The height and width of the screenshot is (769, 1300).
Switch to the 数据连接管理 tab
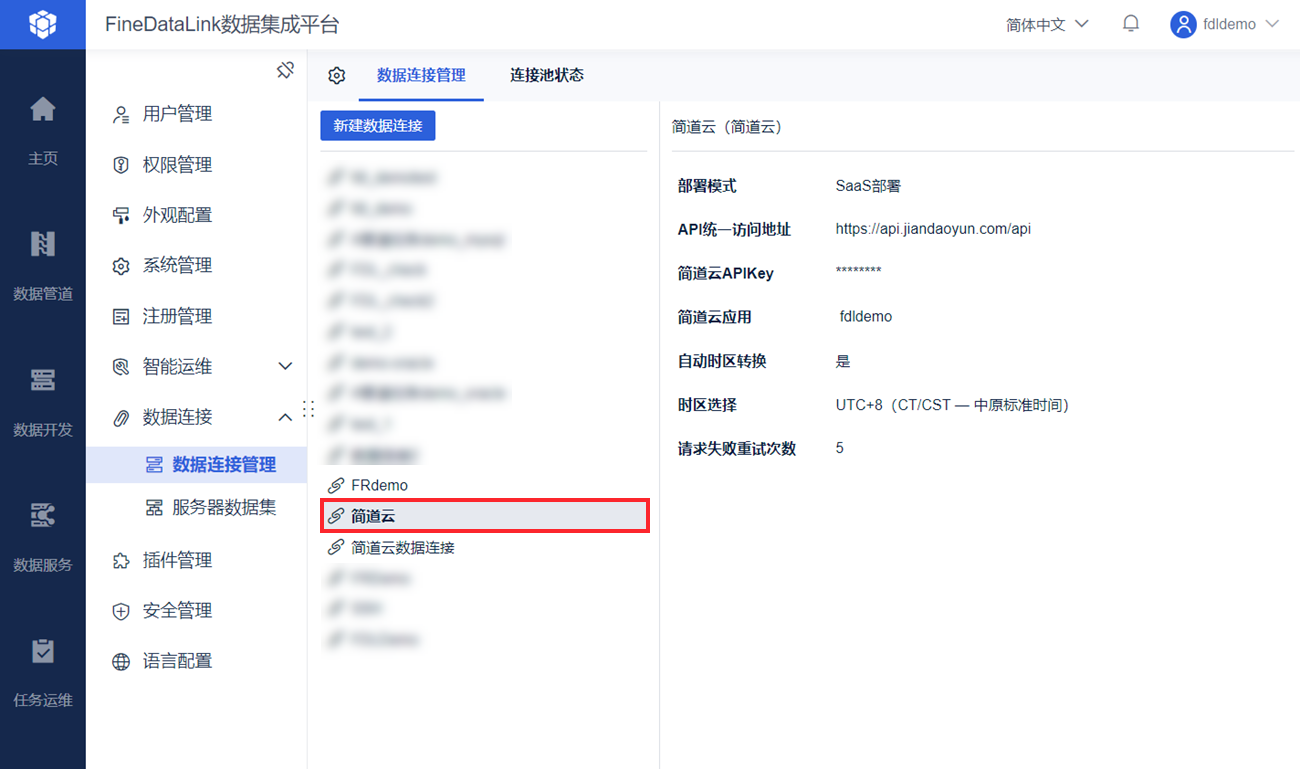pyautogui.click(x=421, y=75)
